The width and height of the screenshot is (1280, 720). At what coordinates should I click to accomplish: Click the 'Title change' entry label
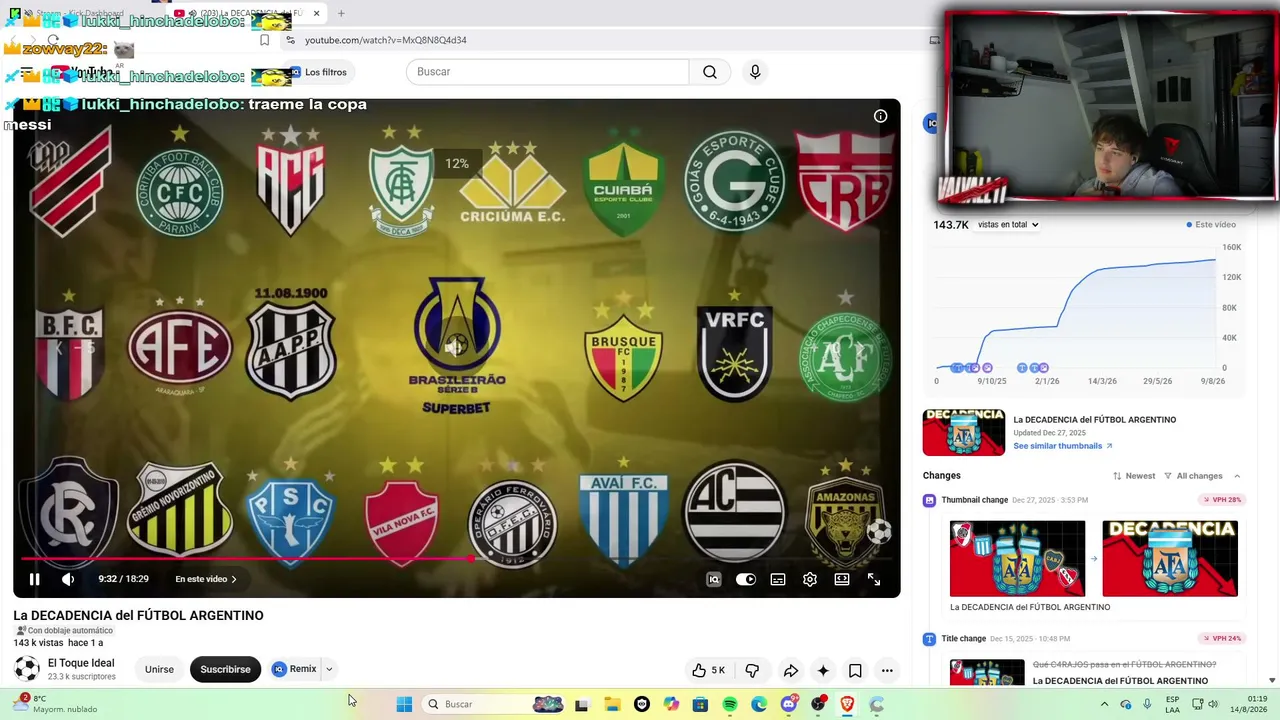(x=963, y=639)
